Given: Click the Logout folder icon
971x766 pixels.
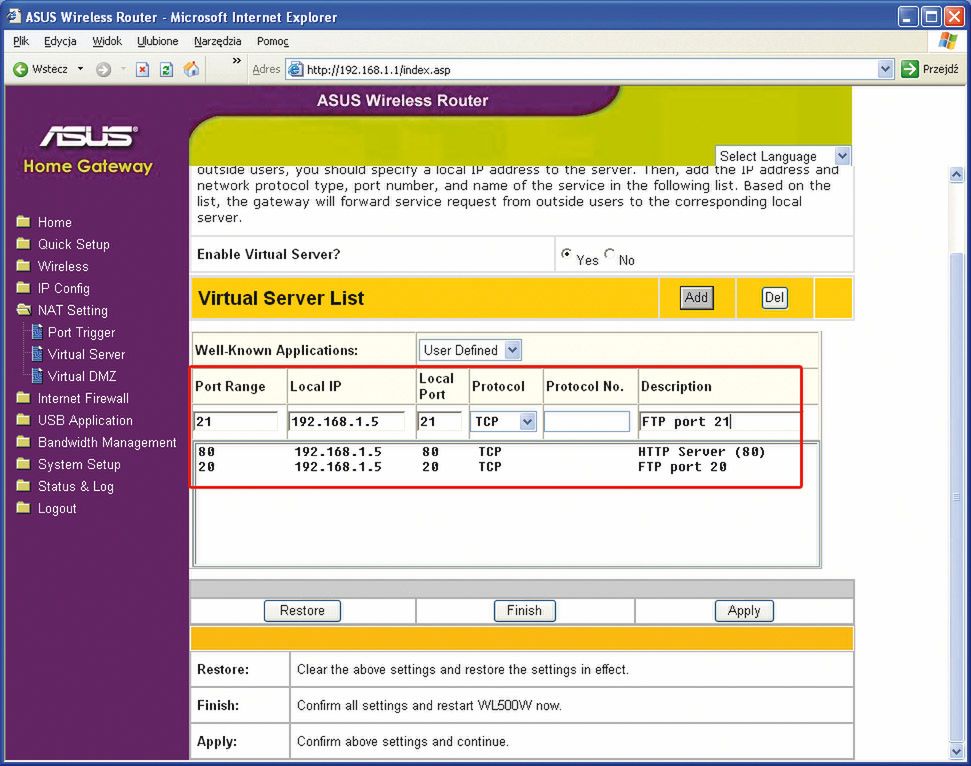Looking at the screenshot, I should point(24,508).
